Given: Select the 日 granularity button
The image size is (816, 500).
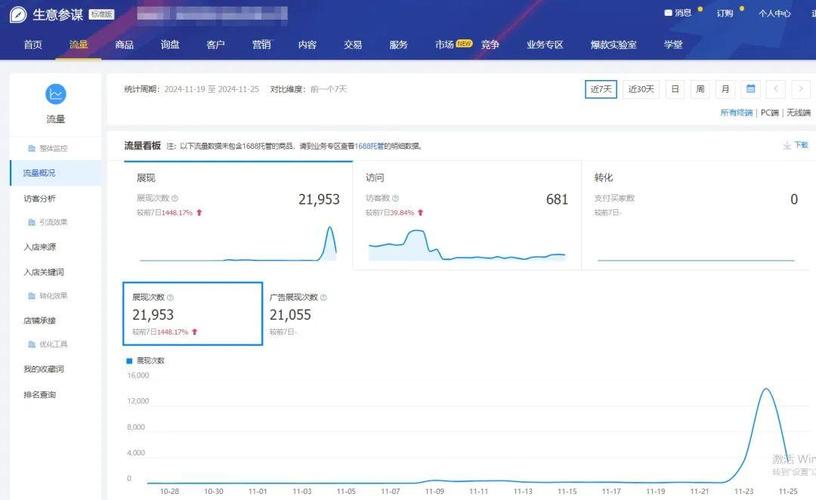Looking at the screenshot, I should tap(675, 89).
